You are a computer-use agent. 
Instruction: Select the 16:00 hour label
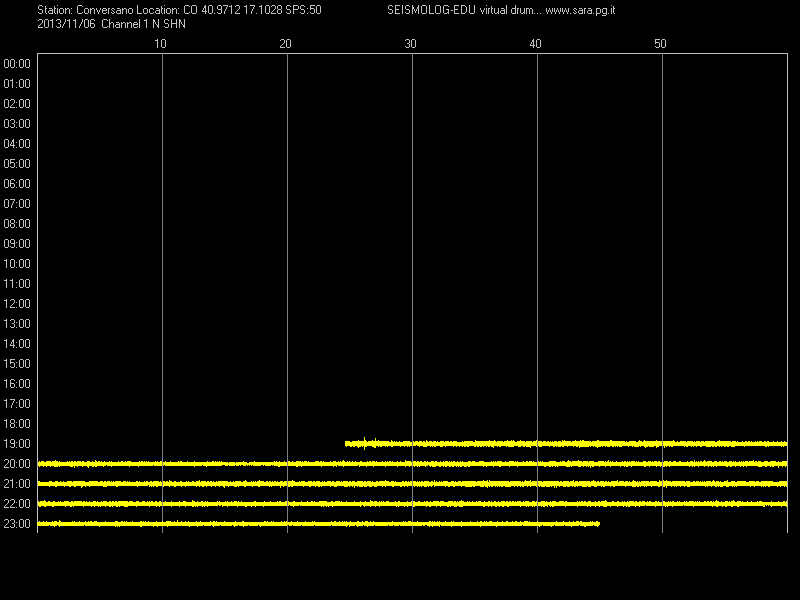17,384
